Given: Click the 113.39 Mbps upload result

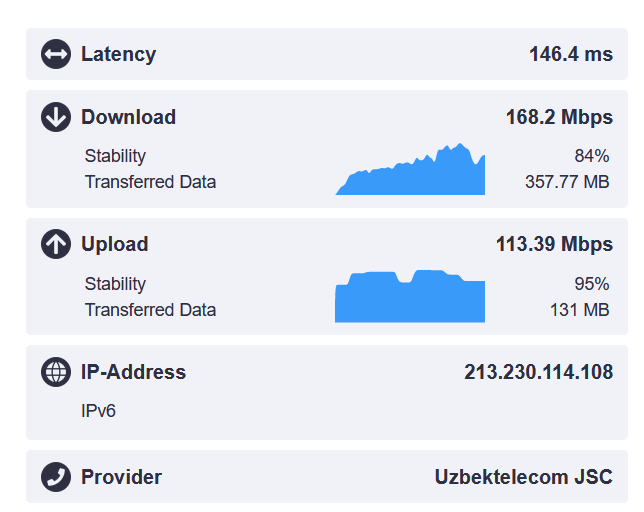Looking at the screenshot, I should tap(554, 244).
